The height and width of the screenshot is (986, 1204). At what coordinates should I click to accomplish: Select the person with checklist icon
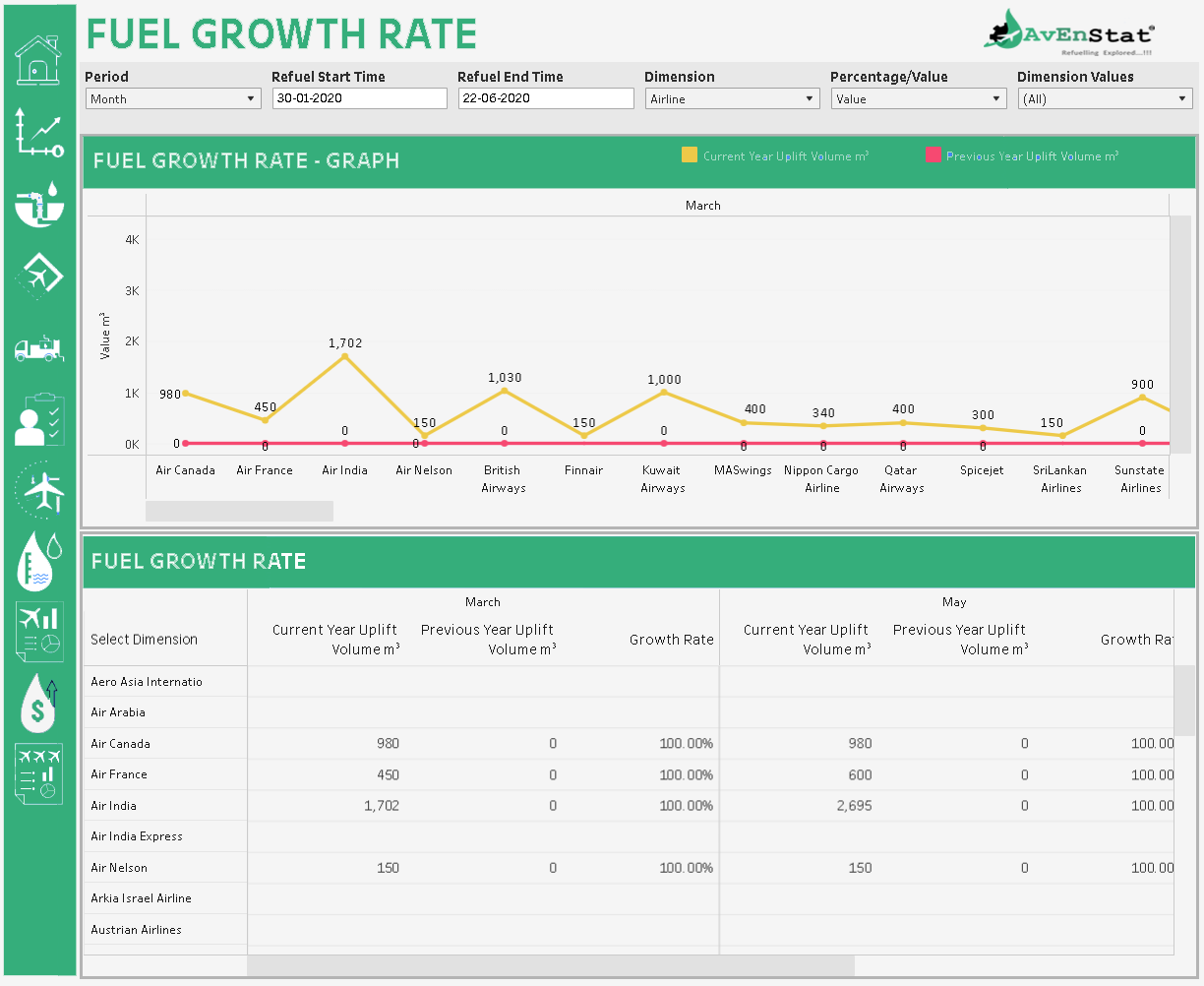38,420
